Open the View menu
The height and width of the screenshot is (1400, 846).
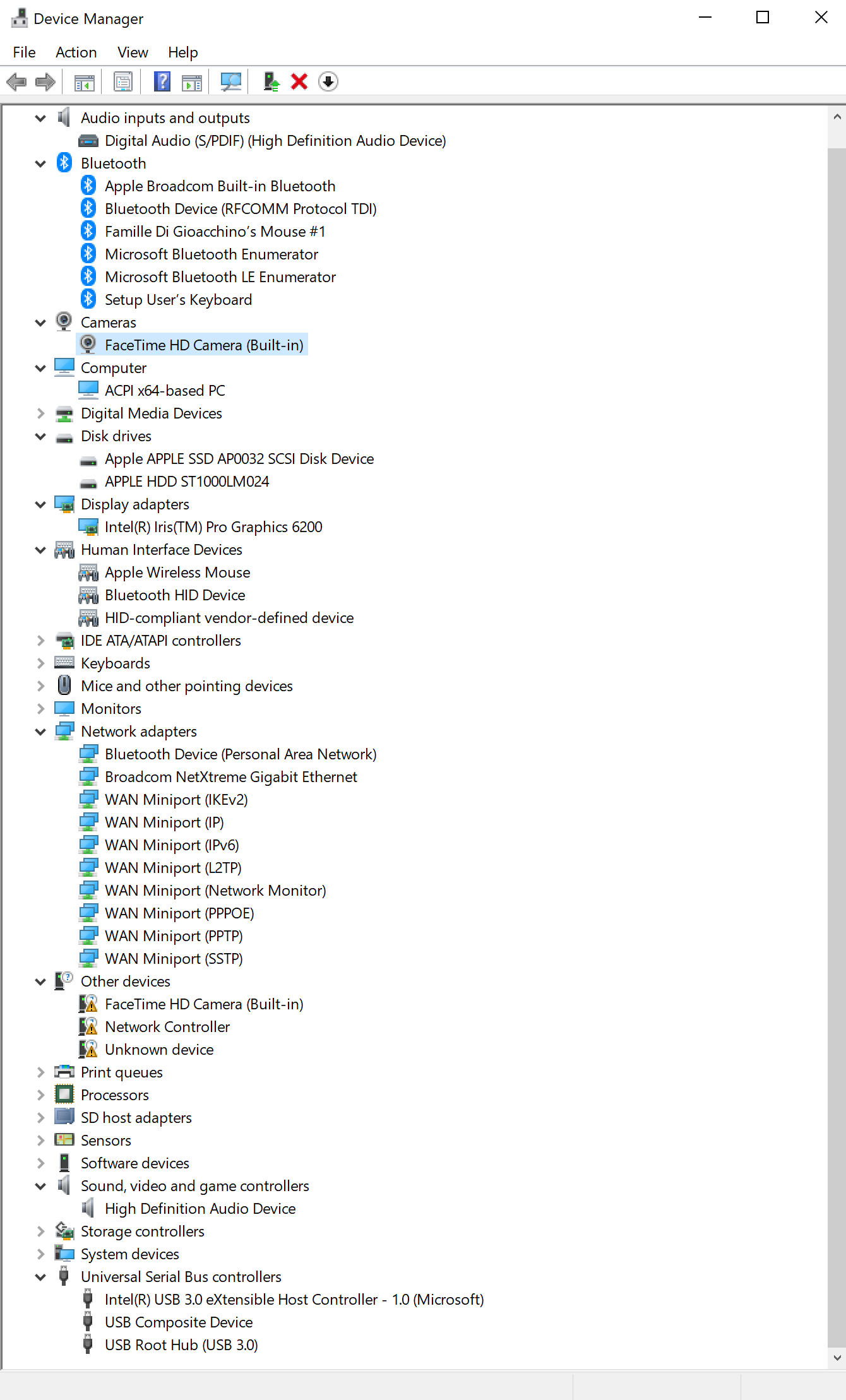tap(133, 52)
